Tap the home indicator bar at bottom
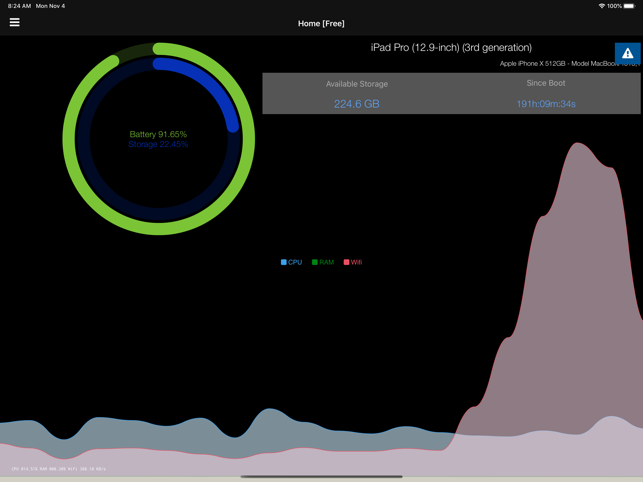The width and height of the screenshot is (643, 482). pyautogui.click(x=321, y=477)
